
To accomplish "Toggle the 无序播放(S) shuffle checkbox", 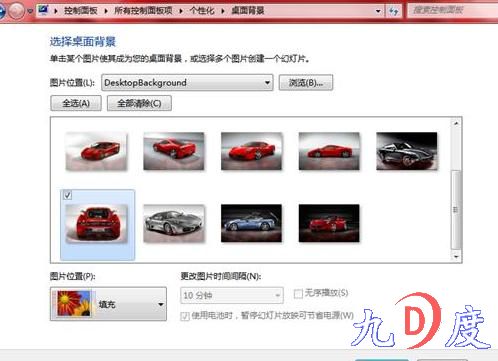I will (x=298, y=293).
